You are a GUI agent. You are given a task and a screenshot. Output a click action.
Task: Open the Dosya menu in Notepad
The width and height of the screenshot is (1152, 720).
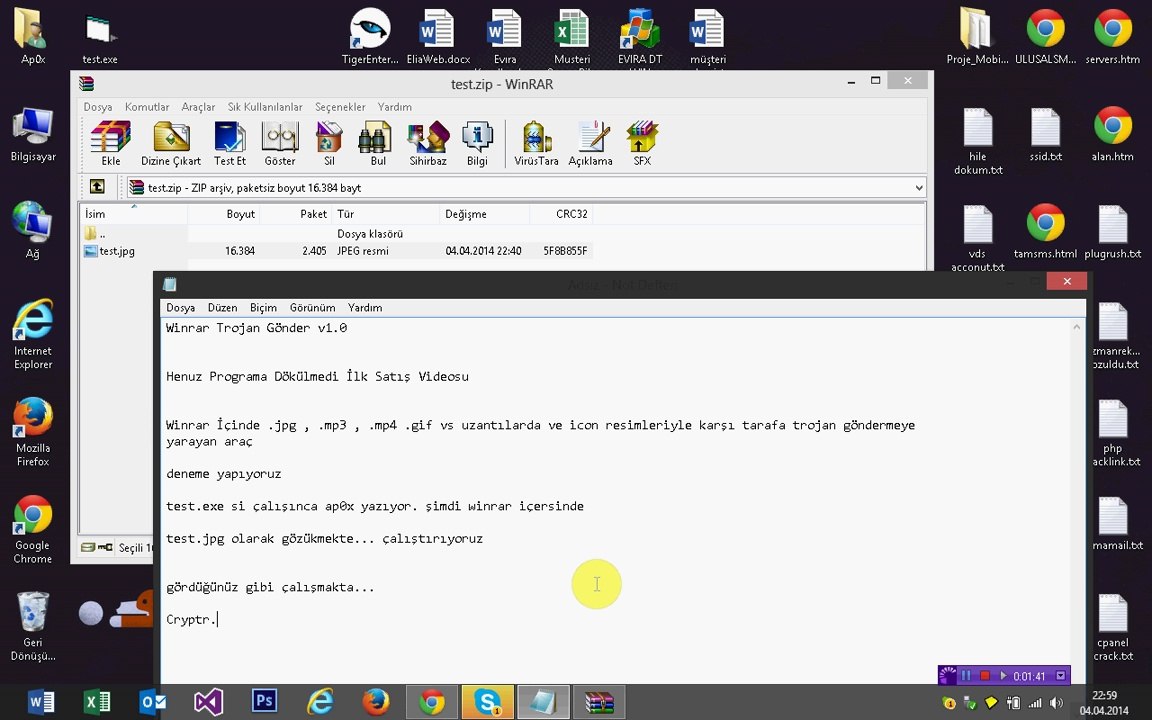point(180,307)
